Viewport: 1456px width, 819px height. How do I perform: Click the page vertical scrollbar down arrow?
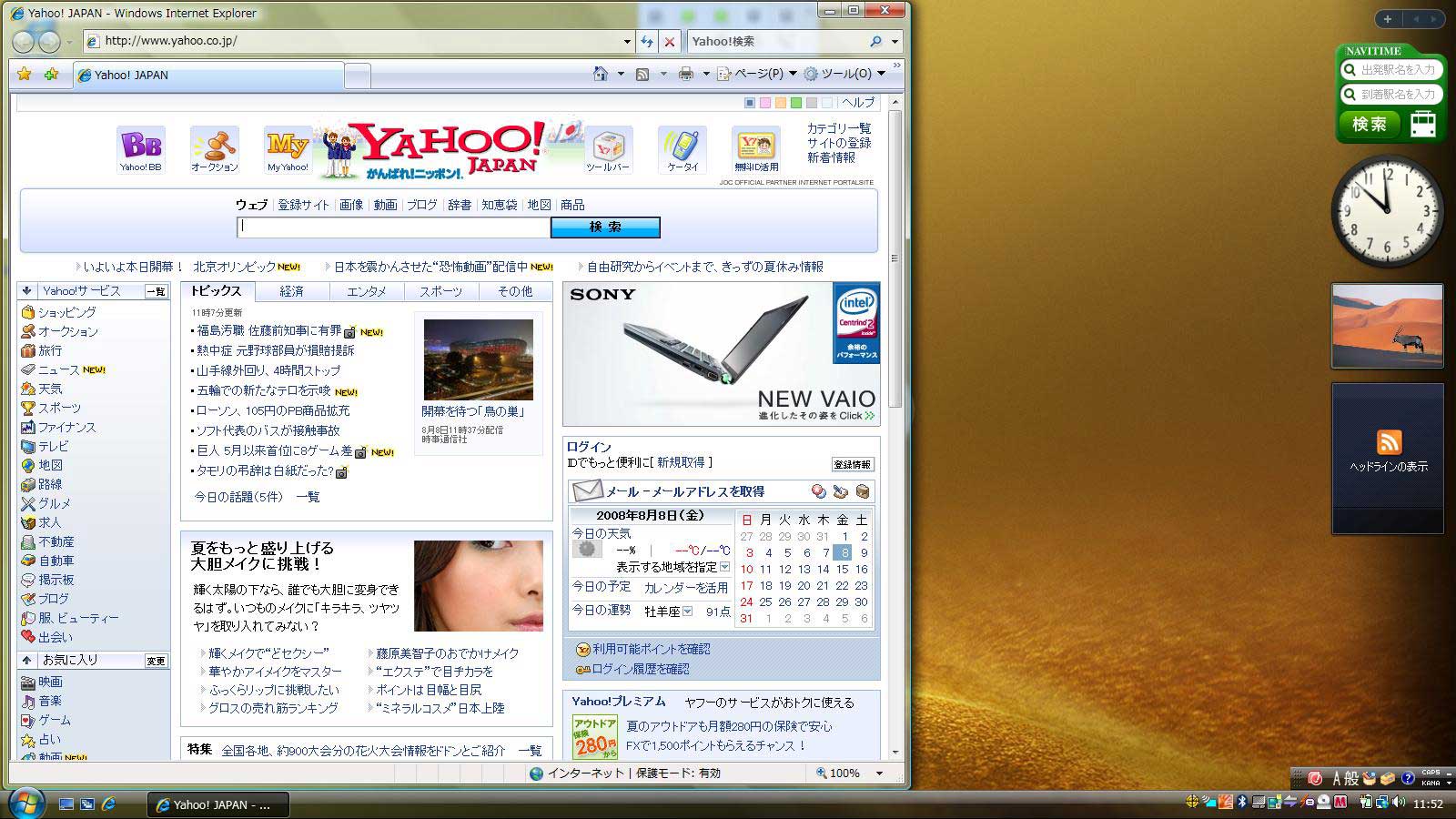click(x=895, y=753)
